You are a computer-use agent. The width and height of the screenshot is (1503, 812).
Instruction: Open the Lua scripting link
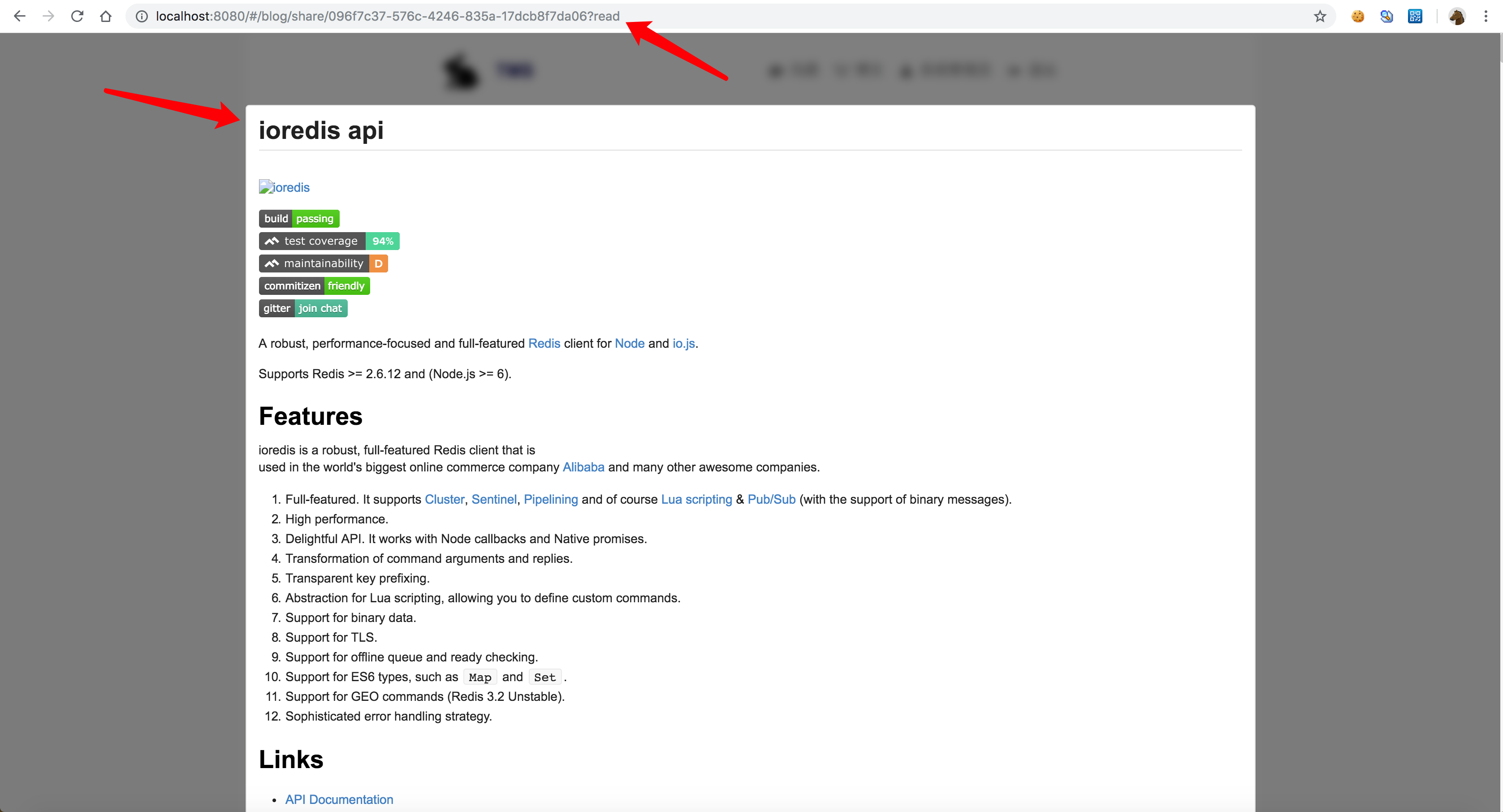696,499
